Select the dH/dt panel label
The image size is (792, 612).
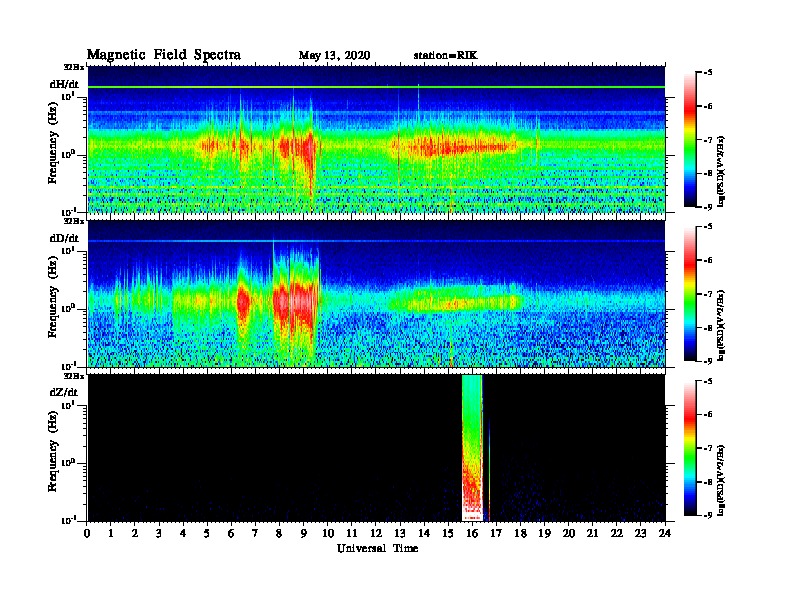coord(64,84)
